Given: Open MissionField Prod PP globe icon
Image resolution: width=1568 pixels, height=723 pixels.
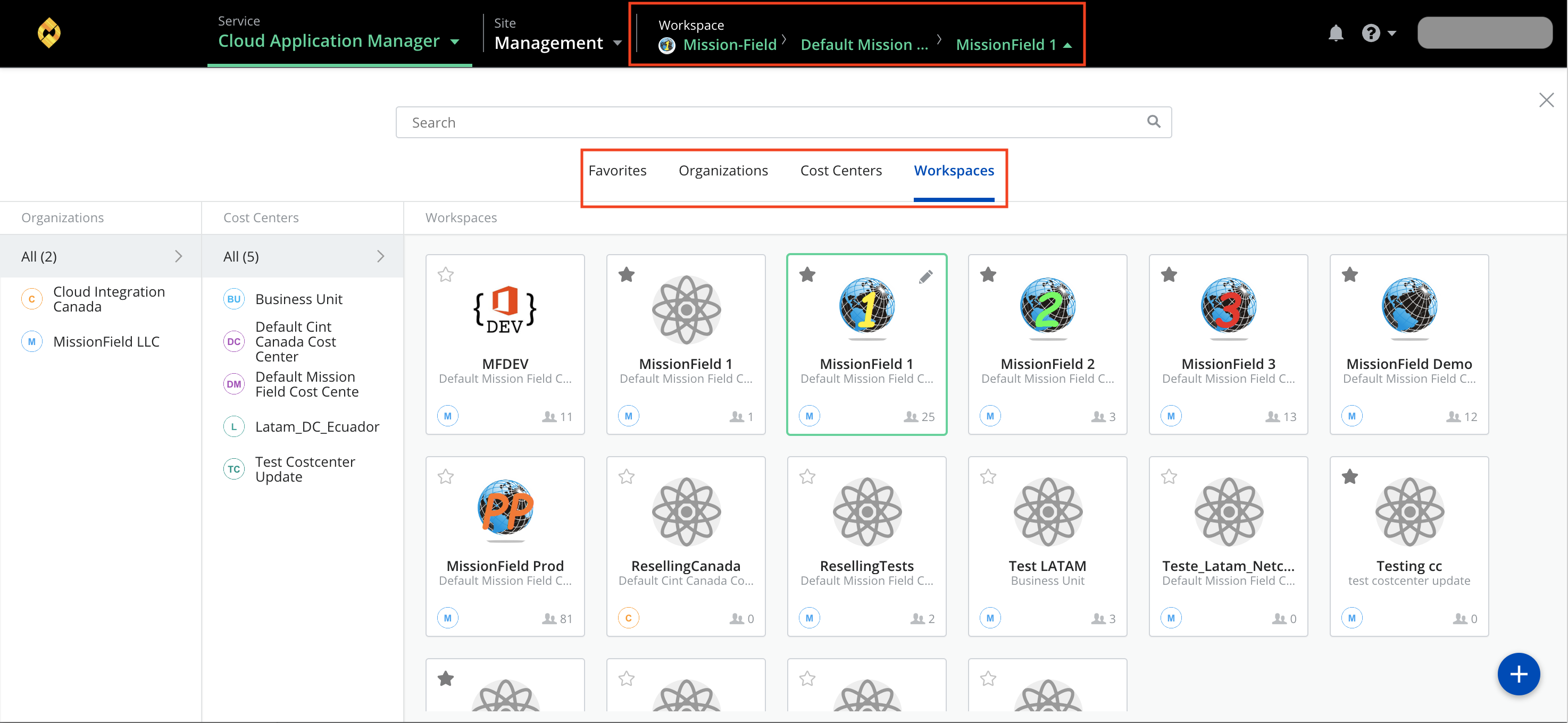Looking at the screenshot, I should click(x=505, y=509).
